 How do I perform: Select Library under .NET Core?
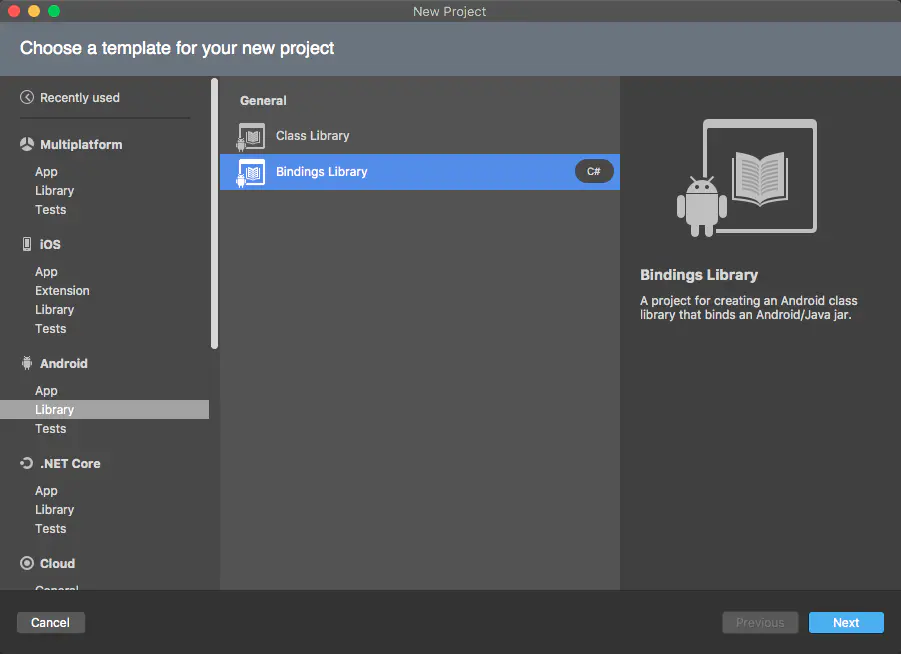[55, 510]
